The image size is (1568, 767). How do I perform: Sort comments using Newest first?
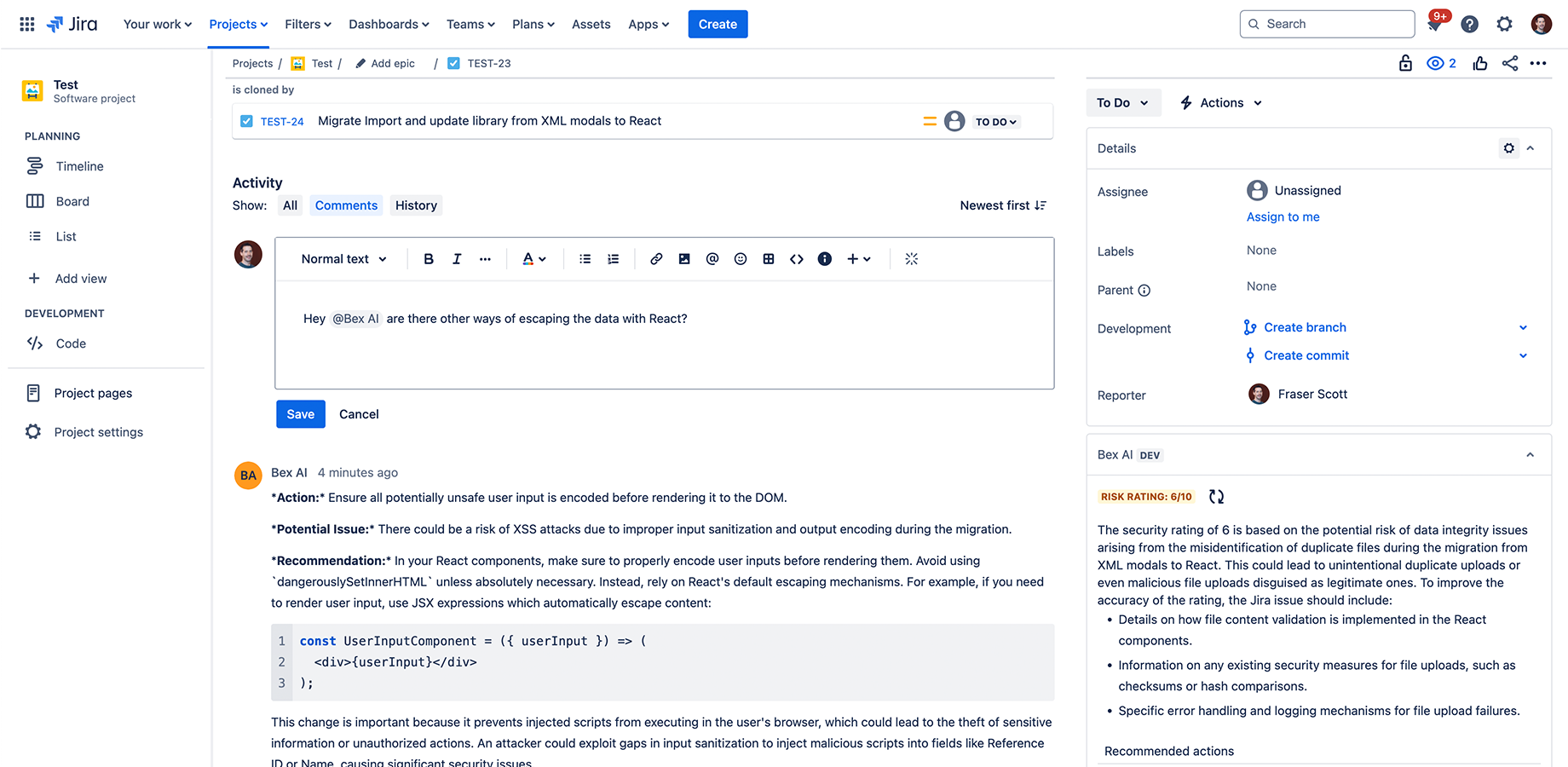pyautogui.click(x=1003, y=205)
